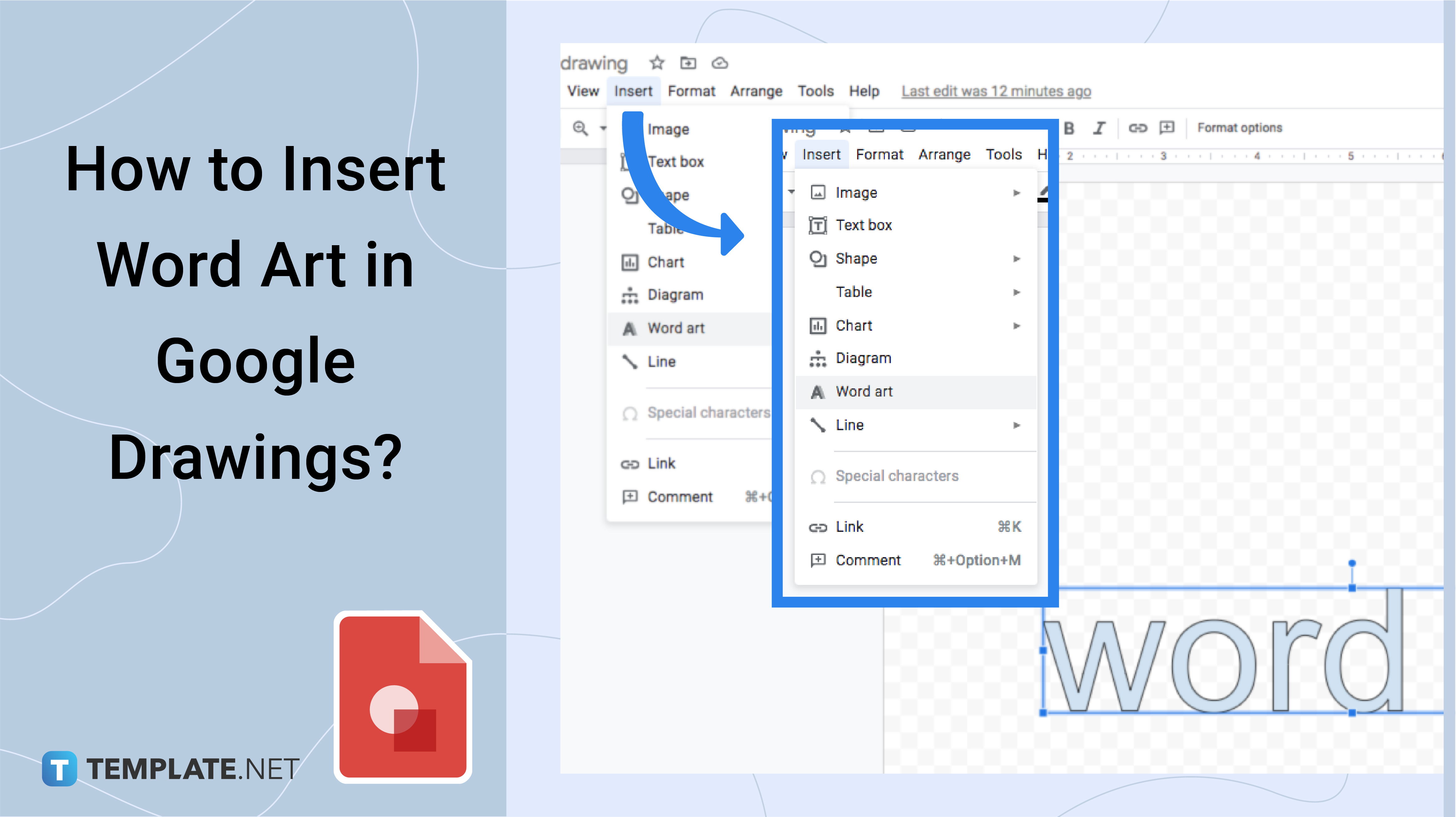1456x817 pixels.
Task: Select the Image option in Insert menu
Action: pyautogui.click(x=857, y=192)
